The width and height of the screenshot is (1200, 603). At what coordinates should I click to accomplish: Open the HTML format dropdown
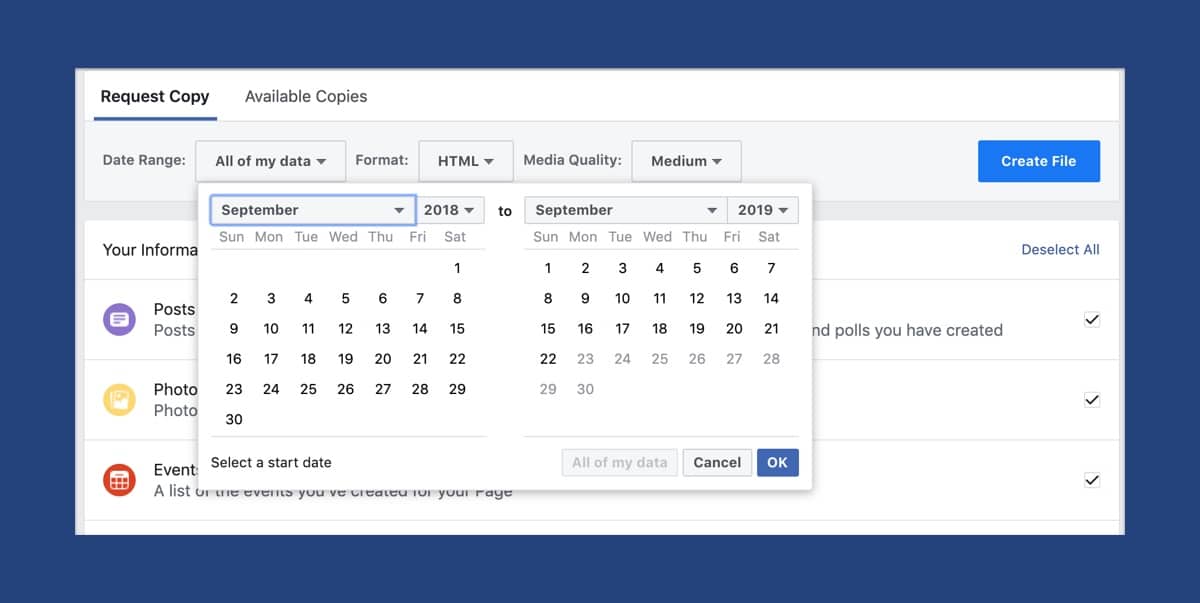coord(466,161)
